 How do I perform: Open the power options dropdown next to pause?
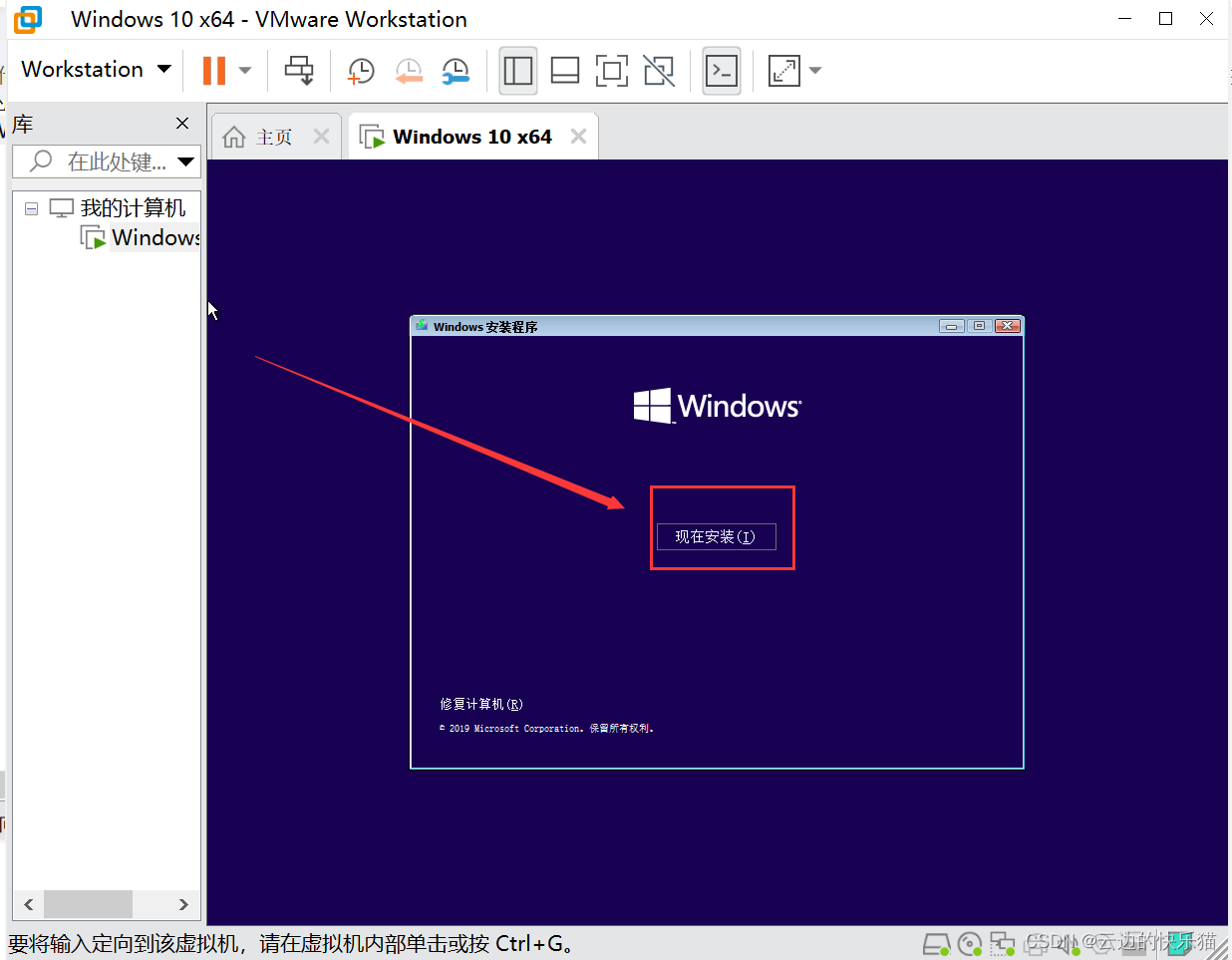coord(245,71)
